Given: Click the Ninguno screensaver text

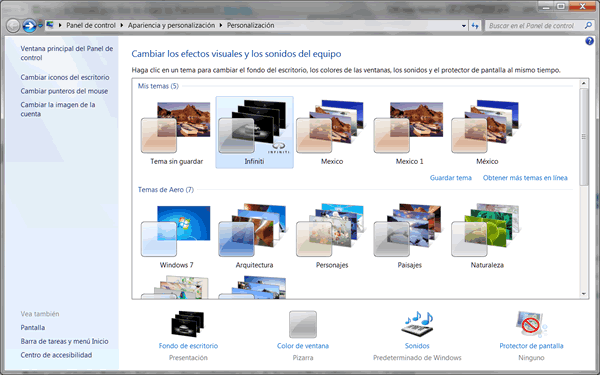Looking at the screenshot, I should click(531, 358).
